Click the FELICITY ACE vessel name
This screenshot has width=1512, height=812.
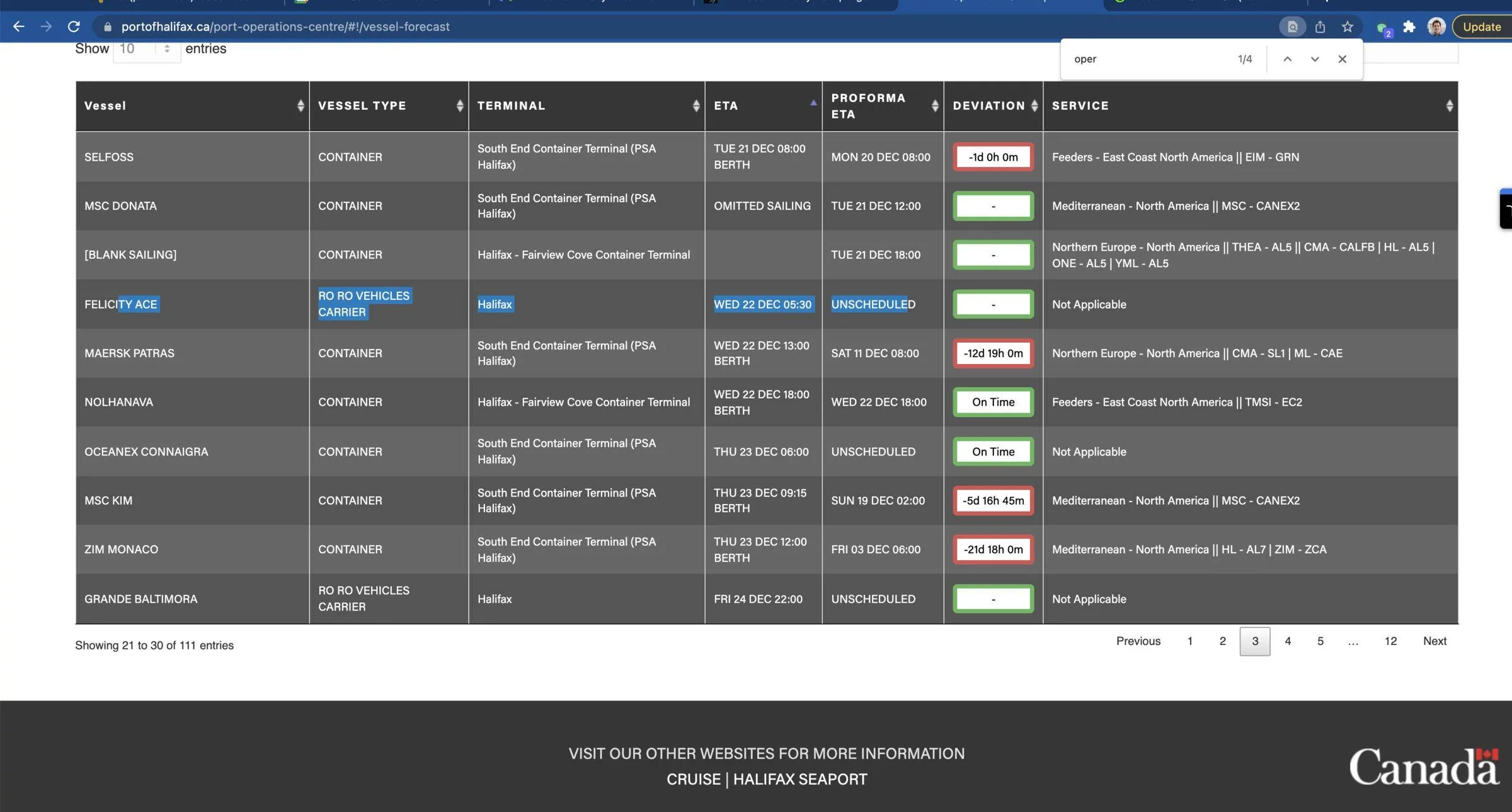click(121, 304)
